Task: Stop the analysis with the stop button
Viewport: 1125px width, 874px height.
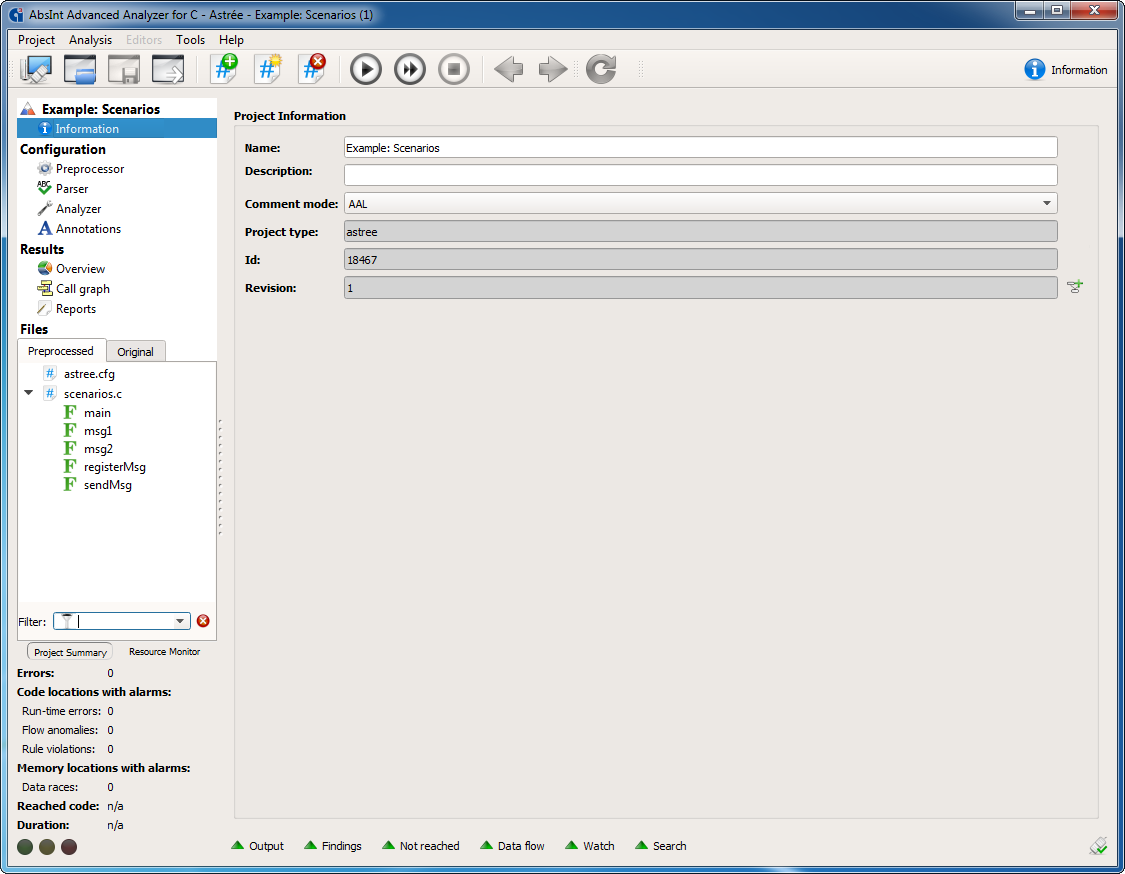Action: (x=453, y=70)
